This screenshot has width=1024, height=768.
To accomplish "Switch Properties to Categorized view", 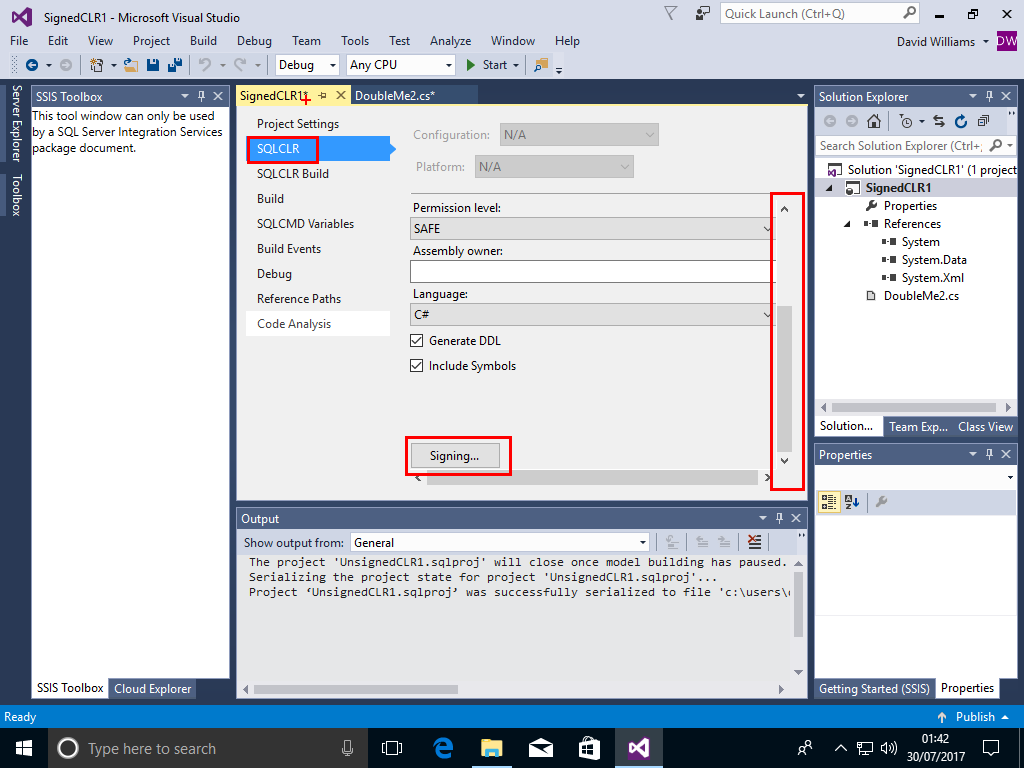I will [x=829, y=502].
